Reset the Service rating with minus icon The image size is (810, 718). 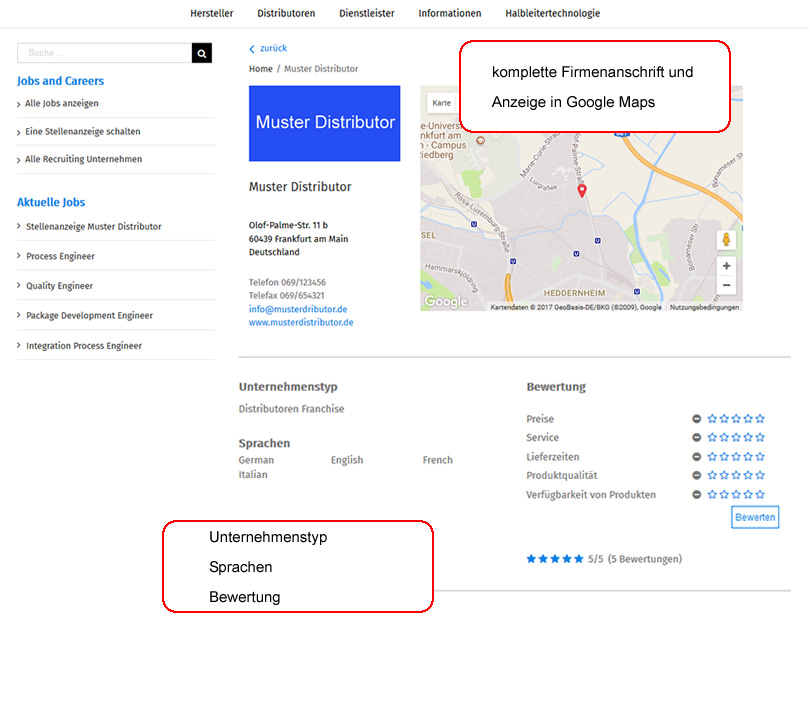point(696,438)
